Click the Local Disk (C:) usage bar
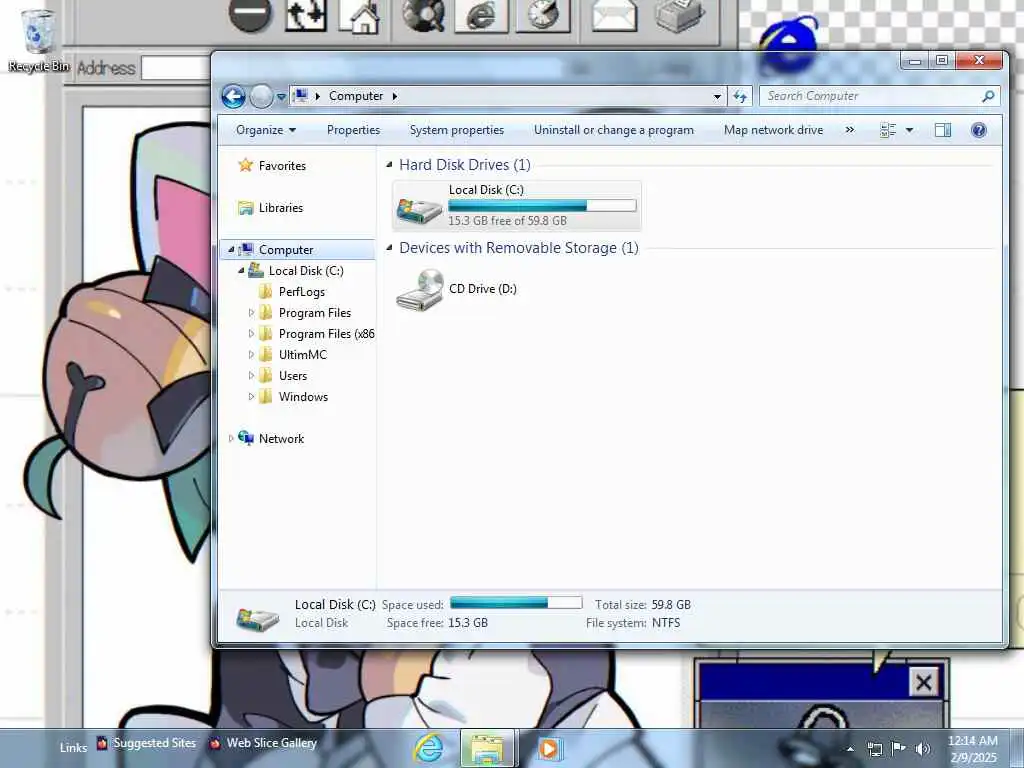Screen dimensions: 1024x768 tap(542, 206)
